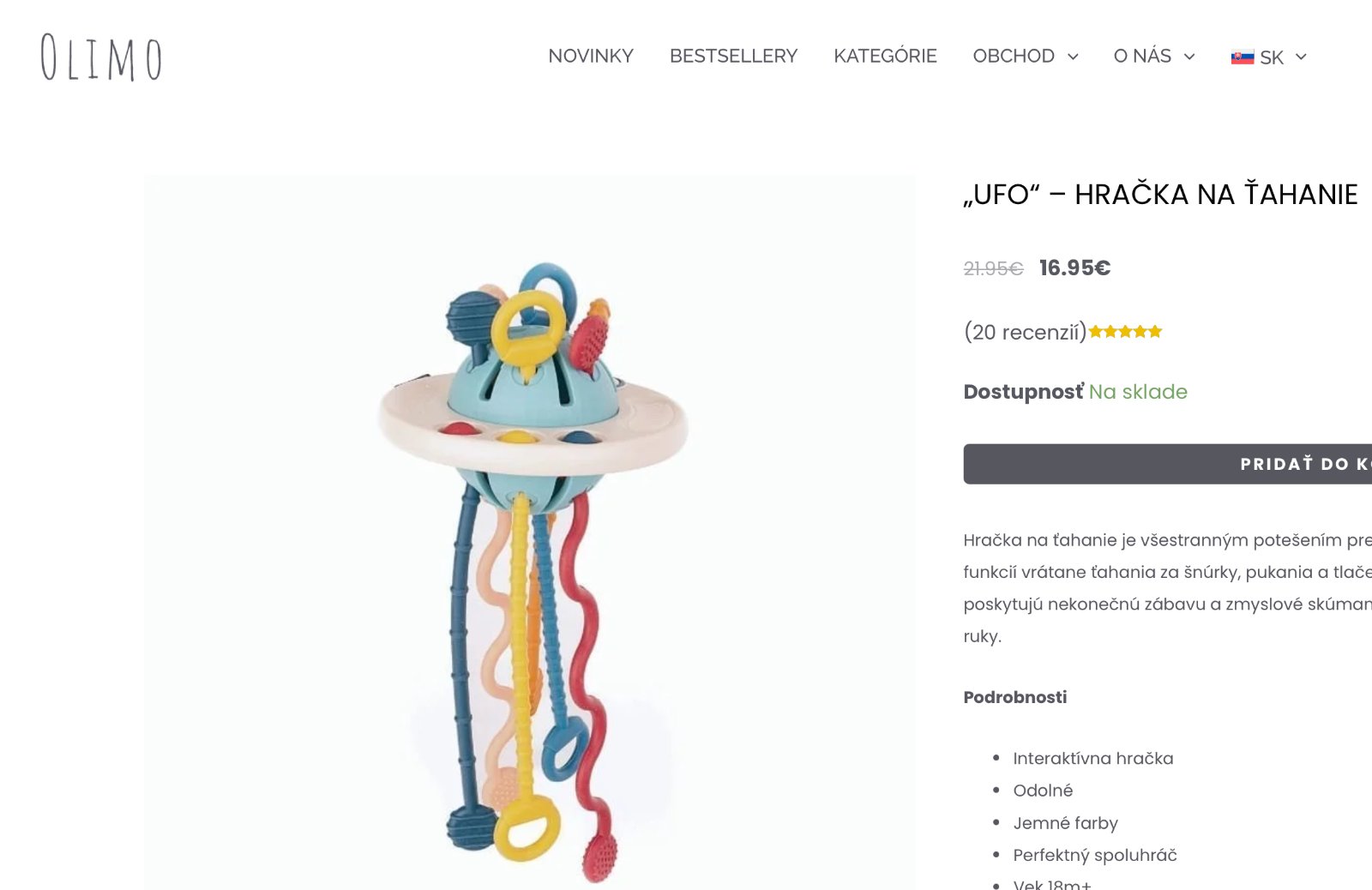
Task: Click the Na sklade availability text
Action: [1138, 392]
